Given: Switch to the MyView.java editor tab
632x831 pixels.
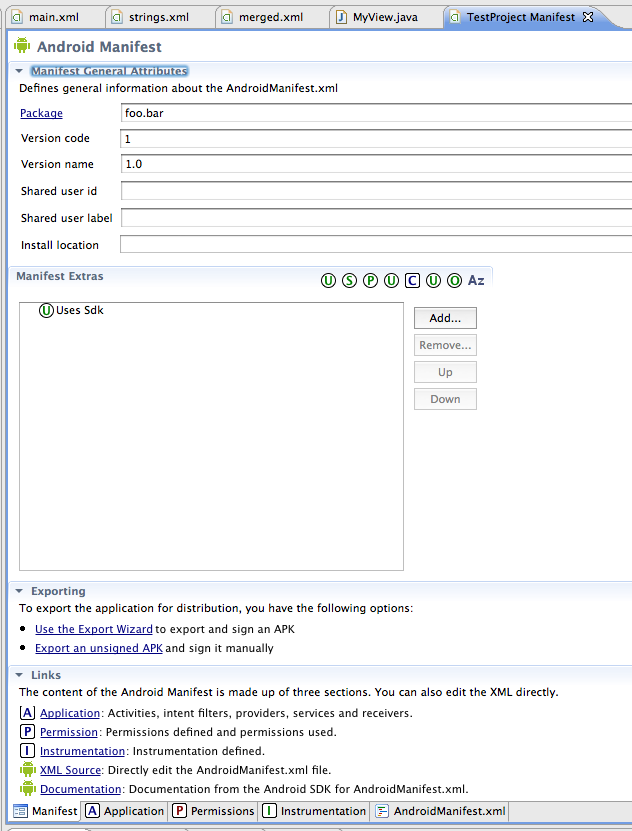Looking at the screenshot, I should [385, 17].
